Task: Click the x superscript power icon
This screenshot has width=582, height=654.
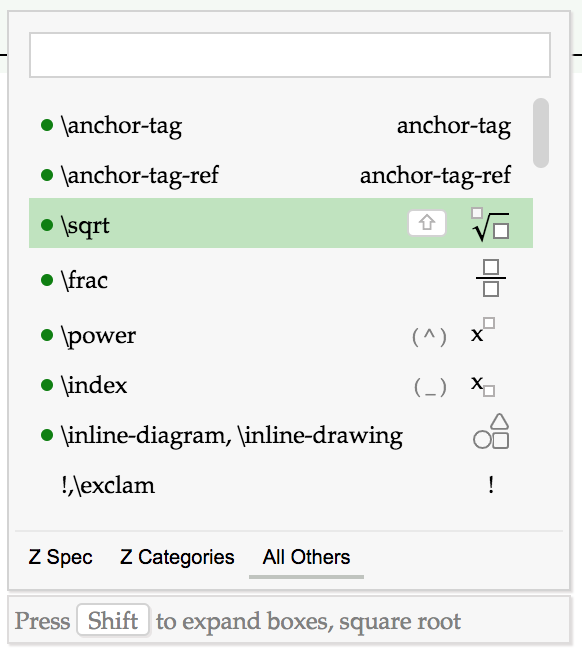Action: (483, 331)
